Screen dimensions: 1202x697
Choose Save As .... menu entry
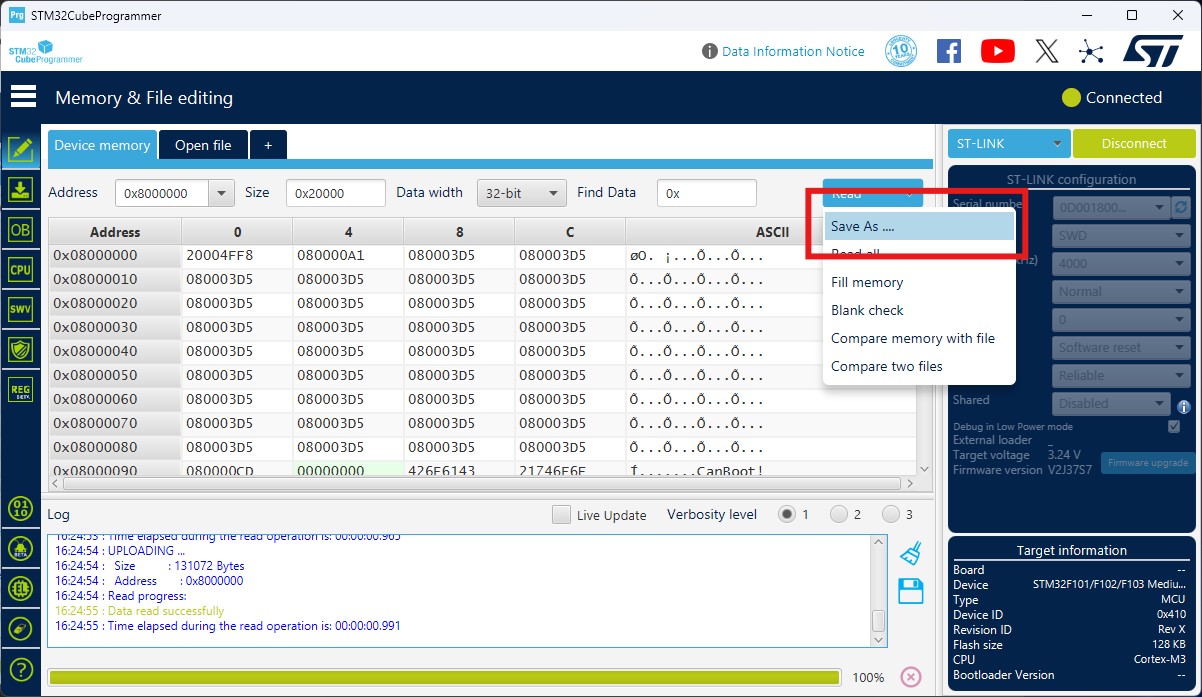919,226
